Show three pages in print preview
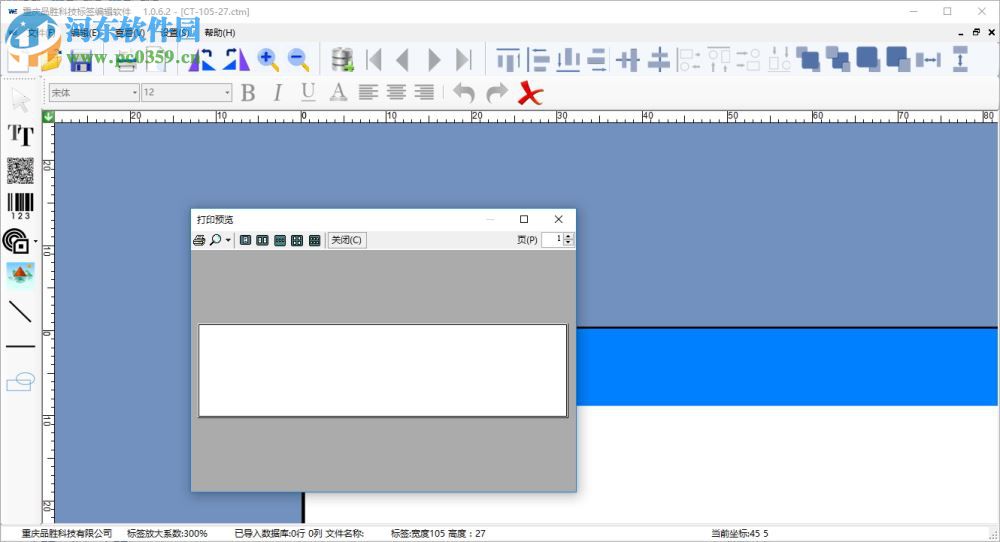This screenshot has height=542, width=1000. coord(280,240)
